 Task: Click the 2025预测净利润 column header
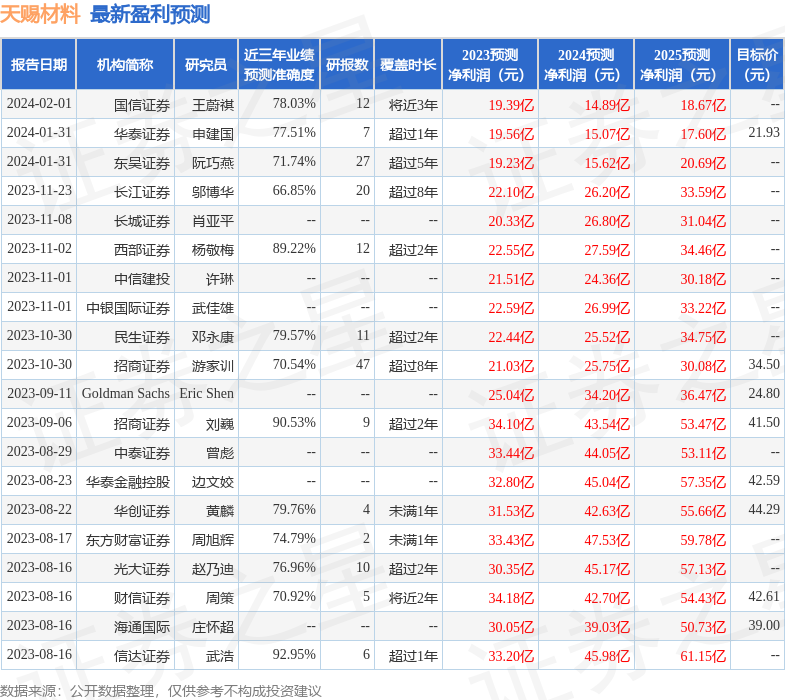point(682,65)
